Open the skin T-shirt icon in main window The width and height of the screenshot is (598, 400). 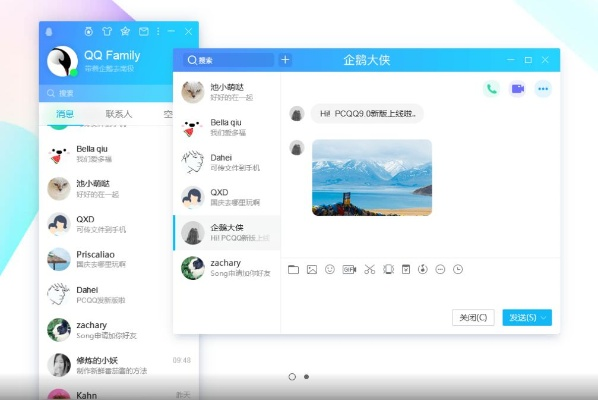point(107,32)
